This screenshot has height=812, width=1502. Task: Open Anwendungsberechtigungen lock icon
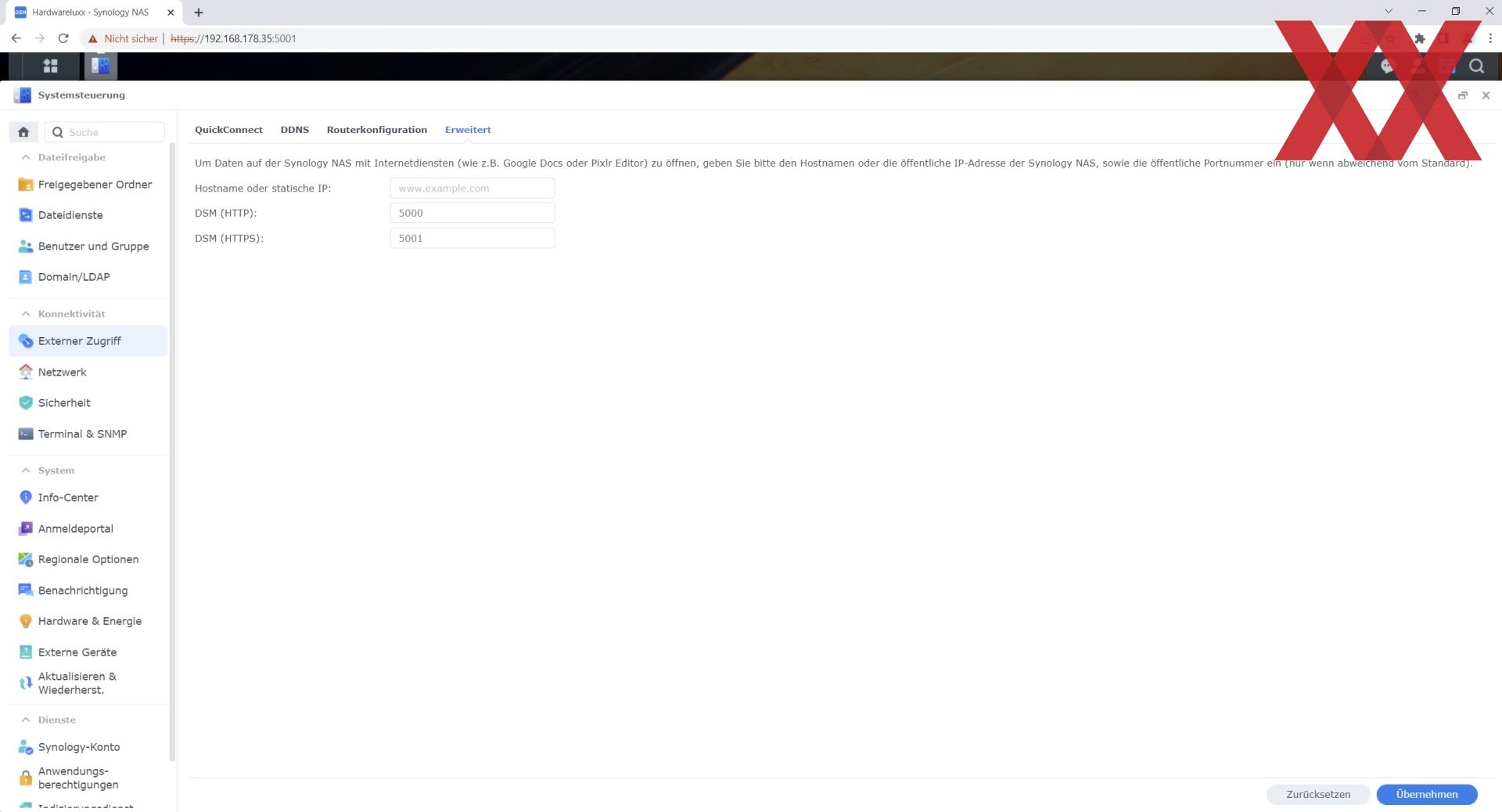pos(26,778)
